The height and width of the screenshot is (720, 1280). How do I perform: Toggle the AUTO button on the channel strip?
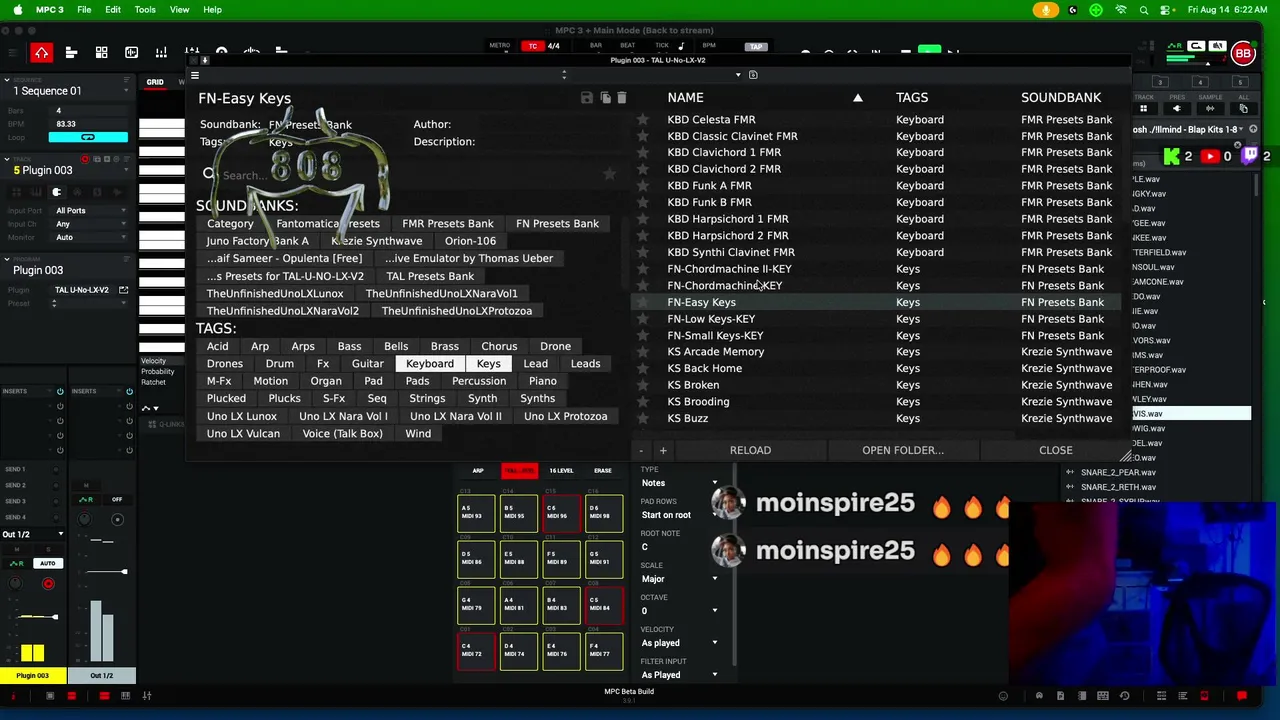tap(47, 564)
